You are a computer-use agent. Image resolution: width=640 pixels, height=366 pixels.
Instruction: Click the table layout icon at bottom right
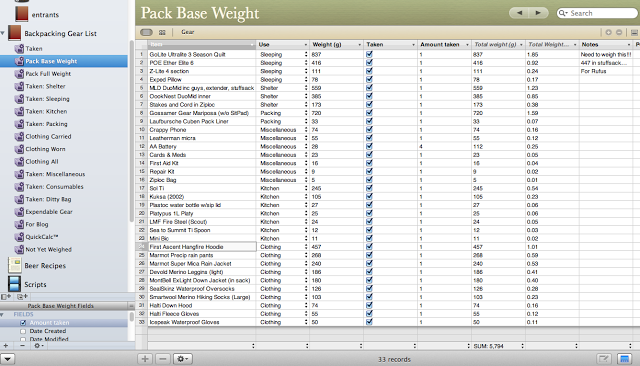624,359
